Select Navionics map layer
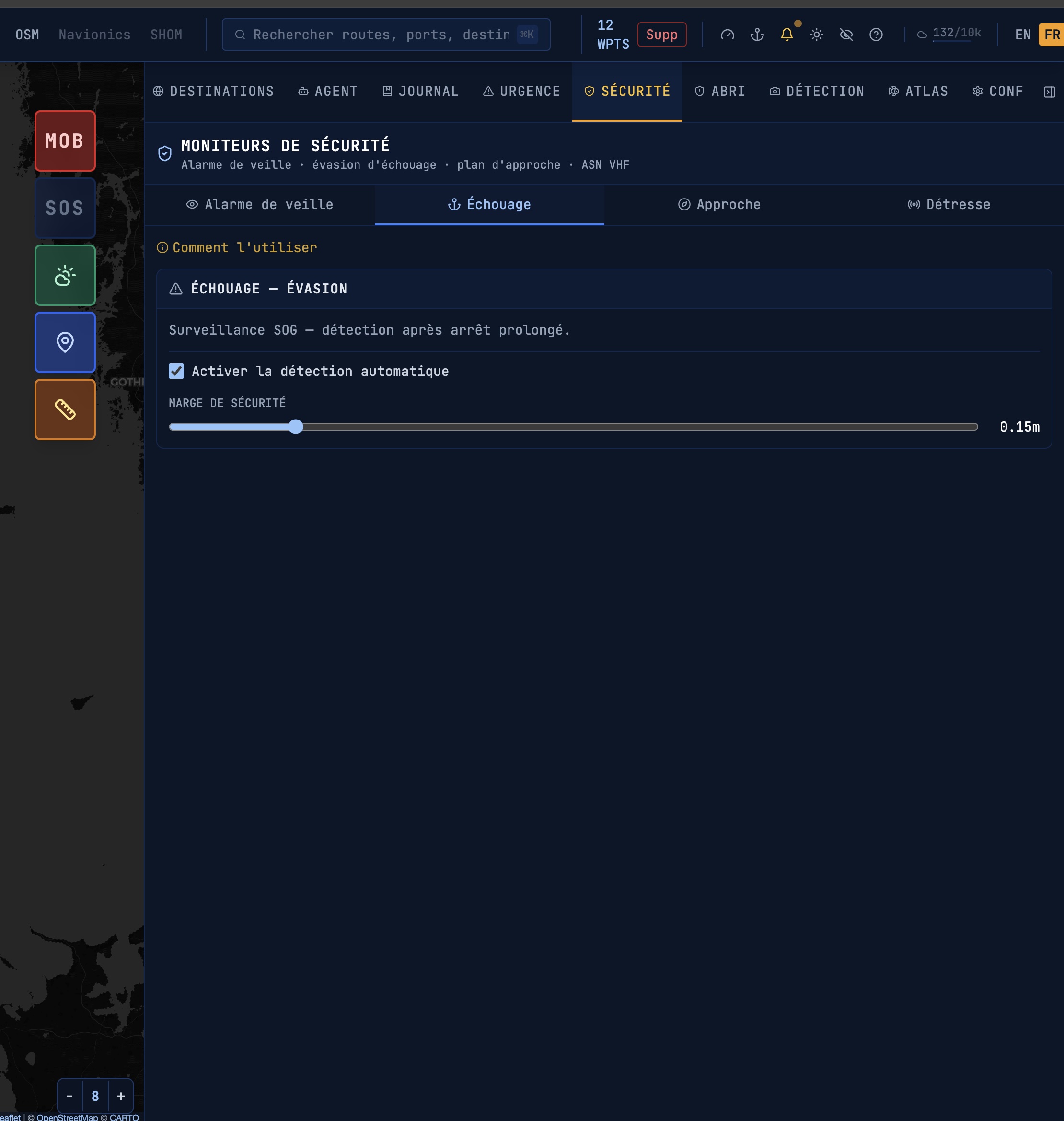The image size is (1064, 1121). coord(95,35)
